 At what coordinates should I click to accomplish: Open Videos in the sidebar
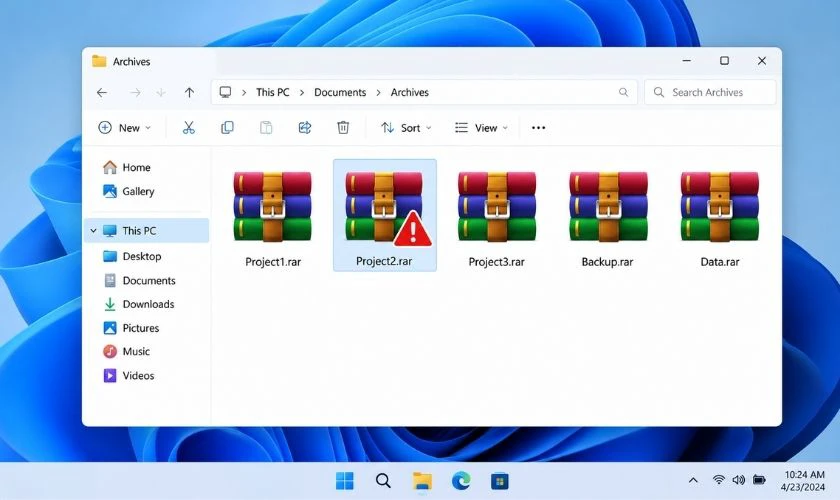coord(129,375)
